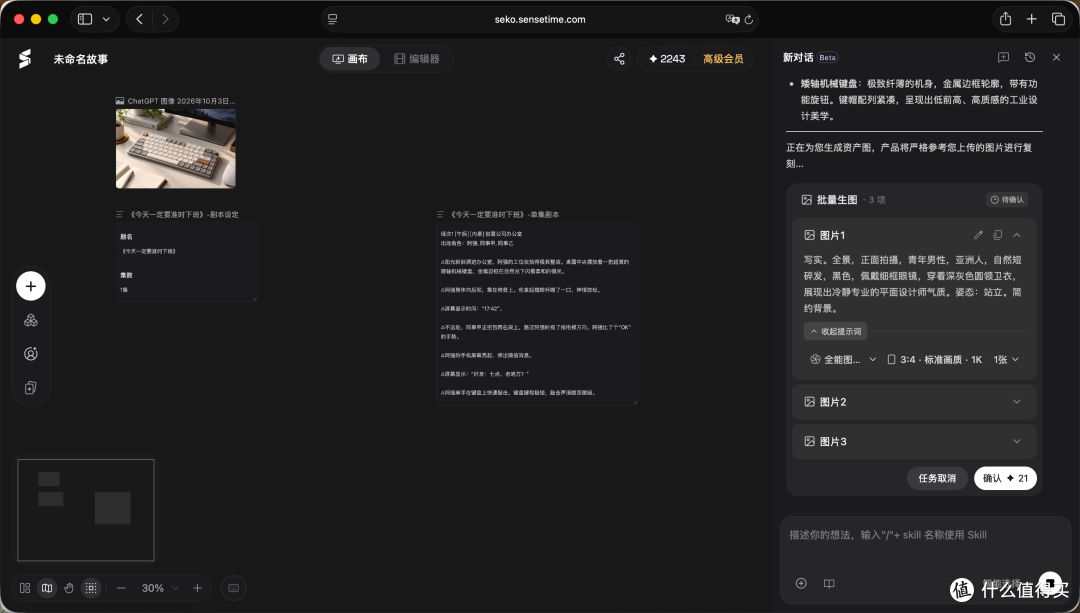The image size is (1080, 613).
Task: Click the seko.sensetime.com address bar
Action: tap(539, 19)
